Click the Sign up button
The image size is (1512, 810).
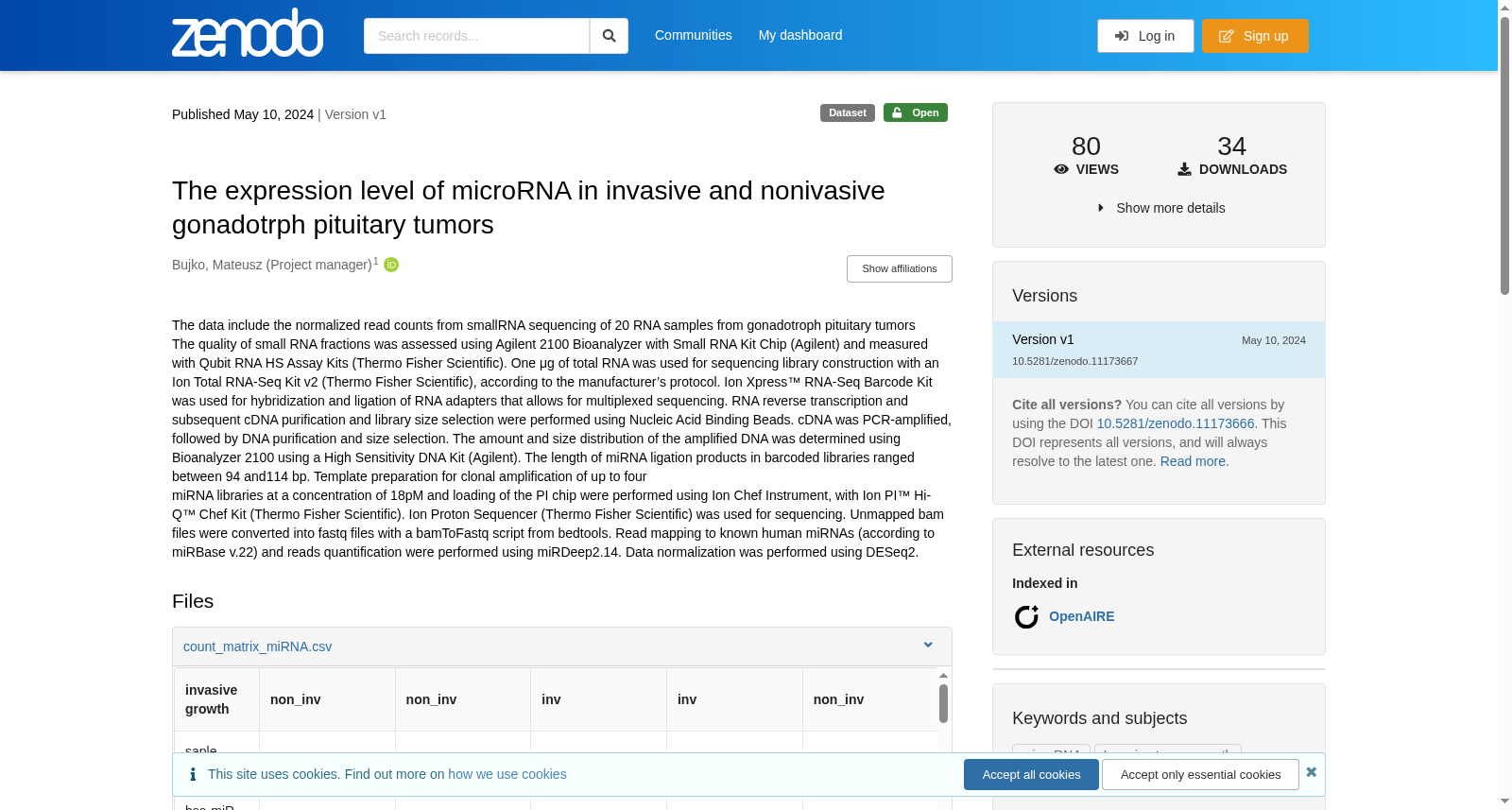[x=1255, y=36]
